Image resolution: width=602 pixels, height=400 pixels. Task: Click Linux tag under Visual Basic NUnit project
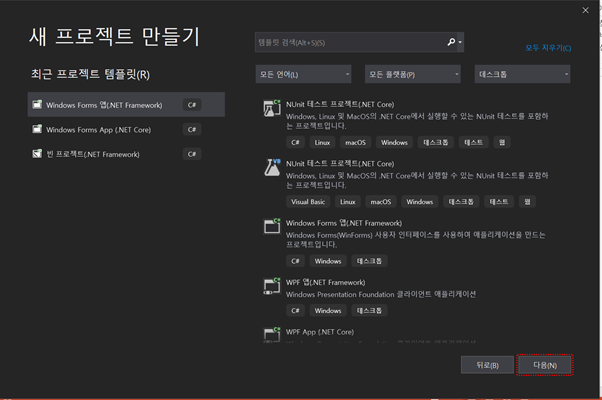tap(347, 202)
